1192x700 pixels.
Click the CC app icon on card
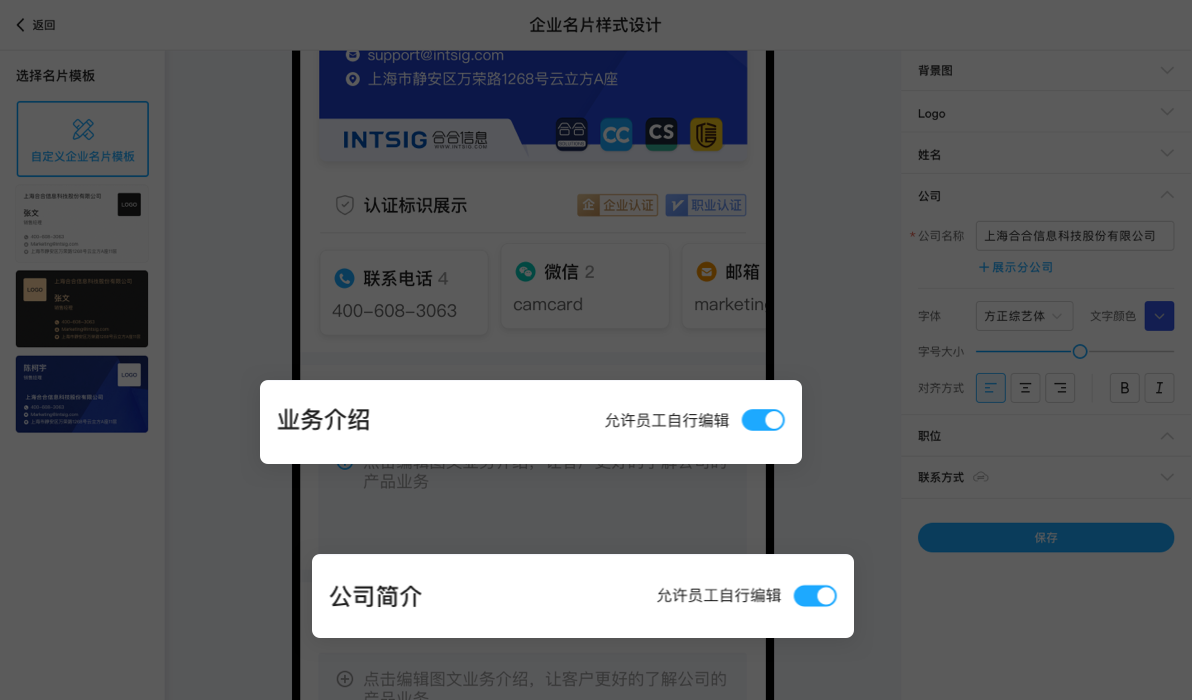tap(616, 135)
